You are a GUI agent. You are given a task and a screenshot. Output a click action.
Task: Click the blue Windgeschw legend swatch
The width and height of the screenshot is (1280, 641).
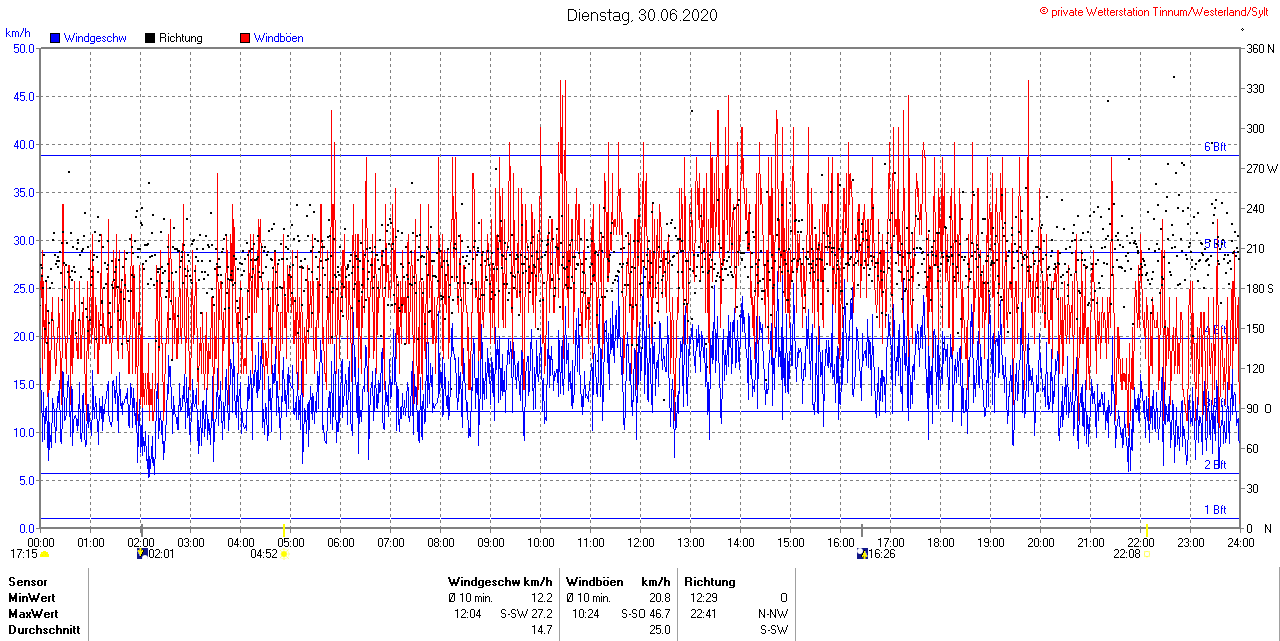coord(55,38)
